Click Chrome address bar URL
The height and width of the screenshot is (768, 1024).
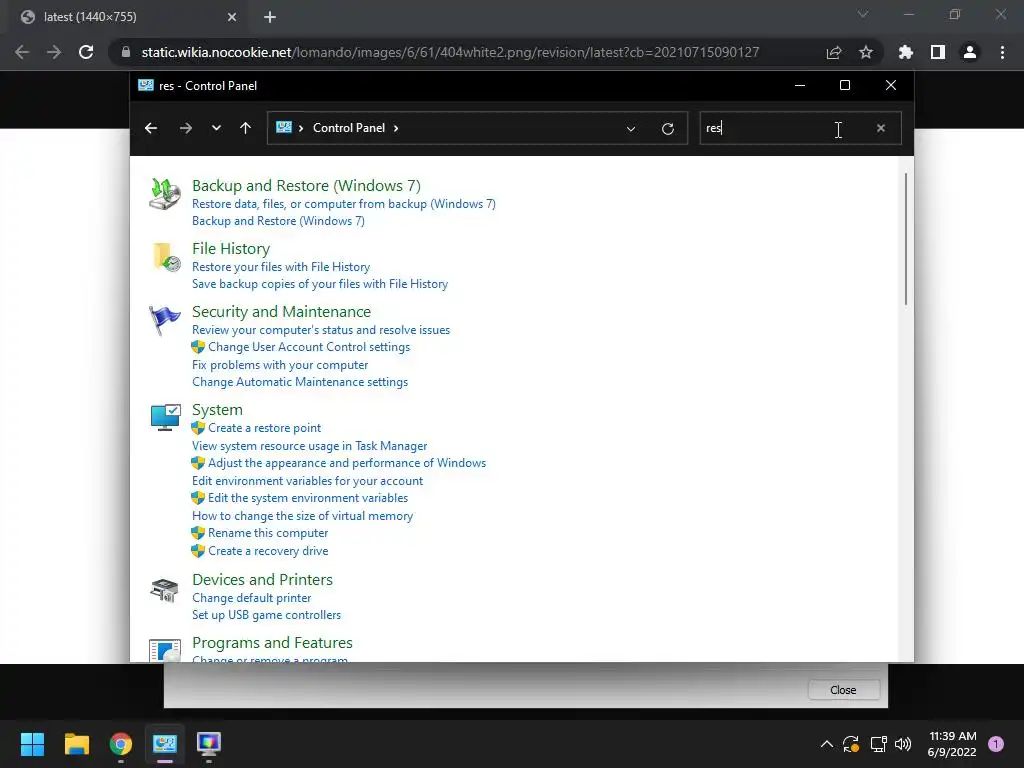(x=450, y=52)
